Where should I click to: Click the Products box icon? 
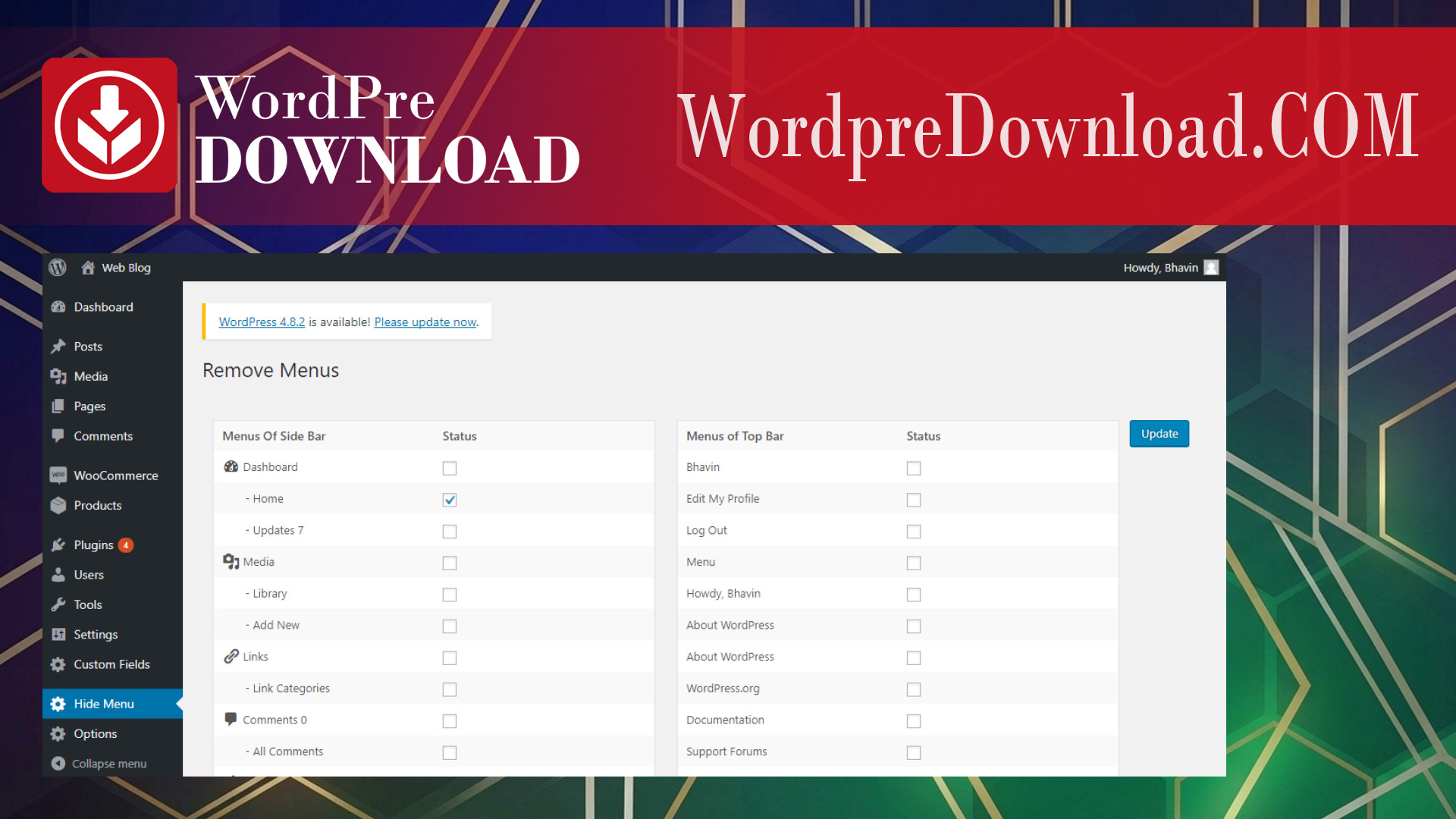(x=58, y=506)
